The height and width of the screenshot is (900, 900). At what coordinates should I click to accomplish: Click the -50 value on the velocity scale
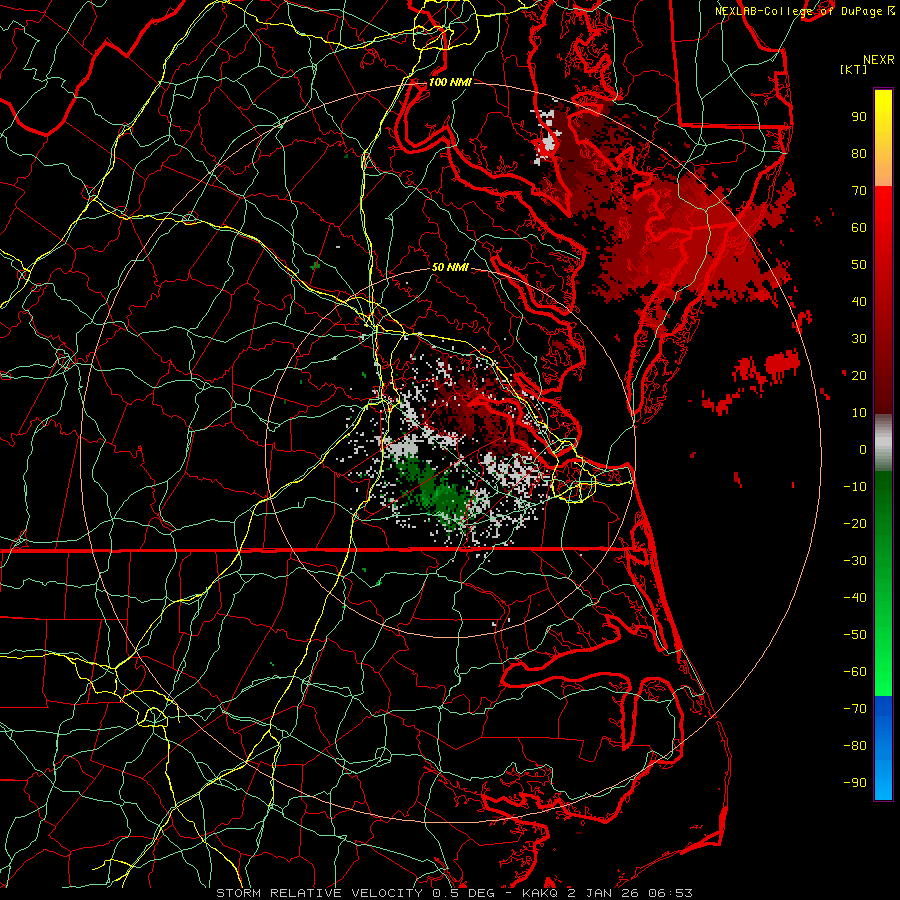[x=855, y=635]
